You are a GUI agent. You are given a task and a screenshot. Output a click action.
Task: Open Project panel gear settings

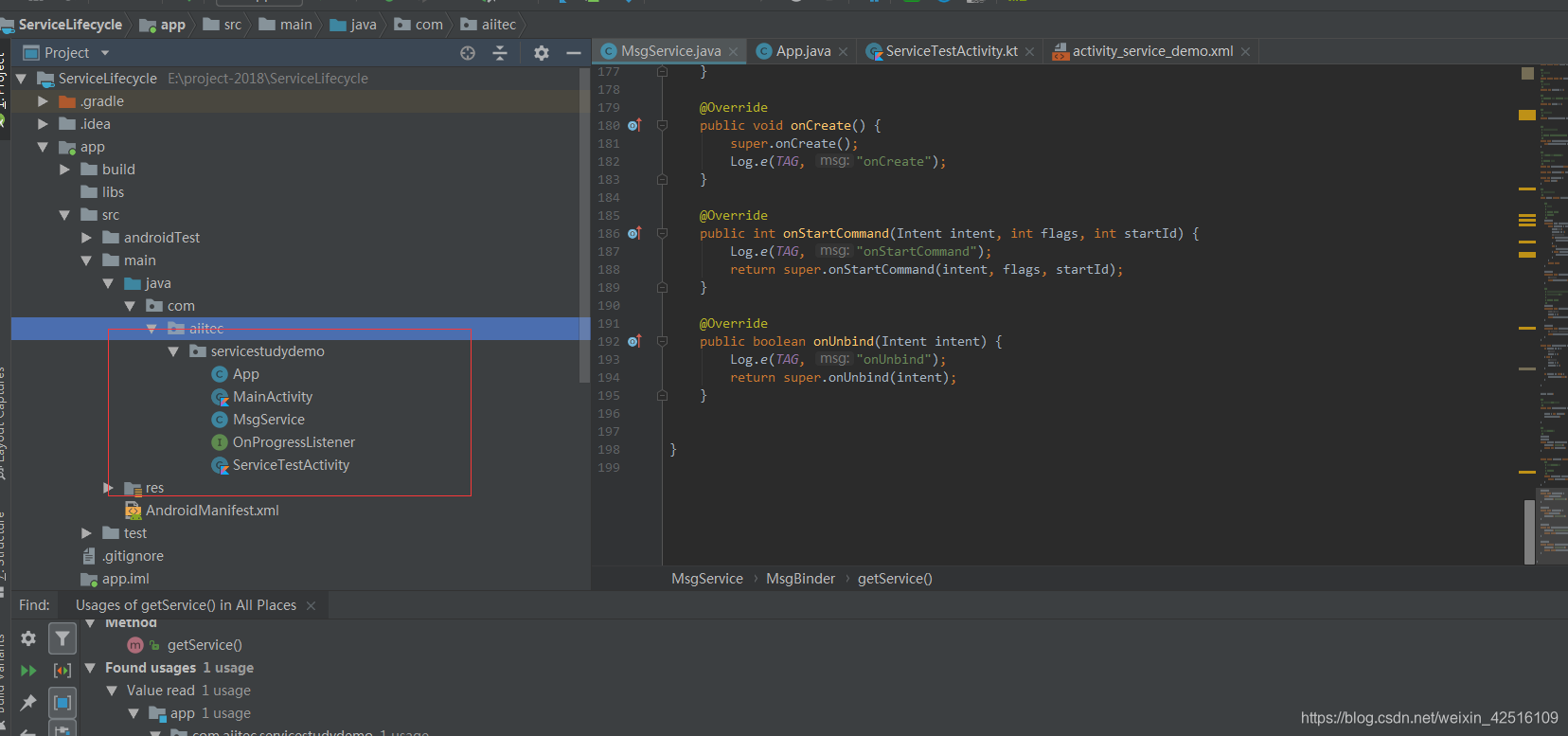pos(542,53)
